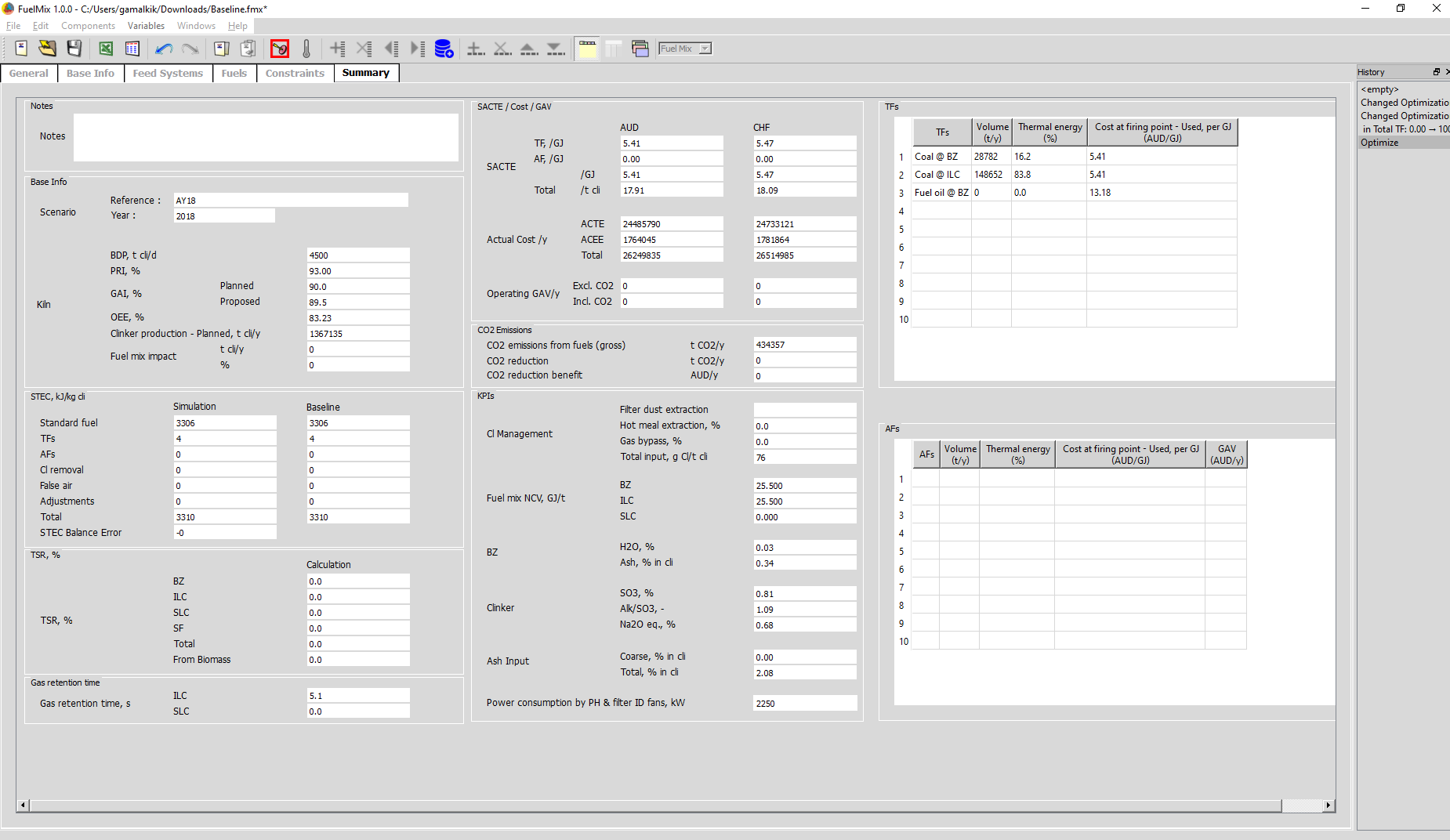Switch to the General tab

(x=29, y=74)
